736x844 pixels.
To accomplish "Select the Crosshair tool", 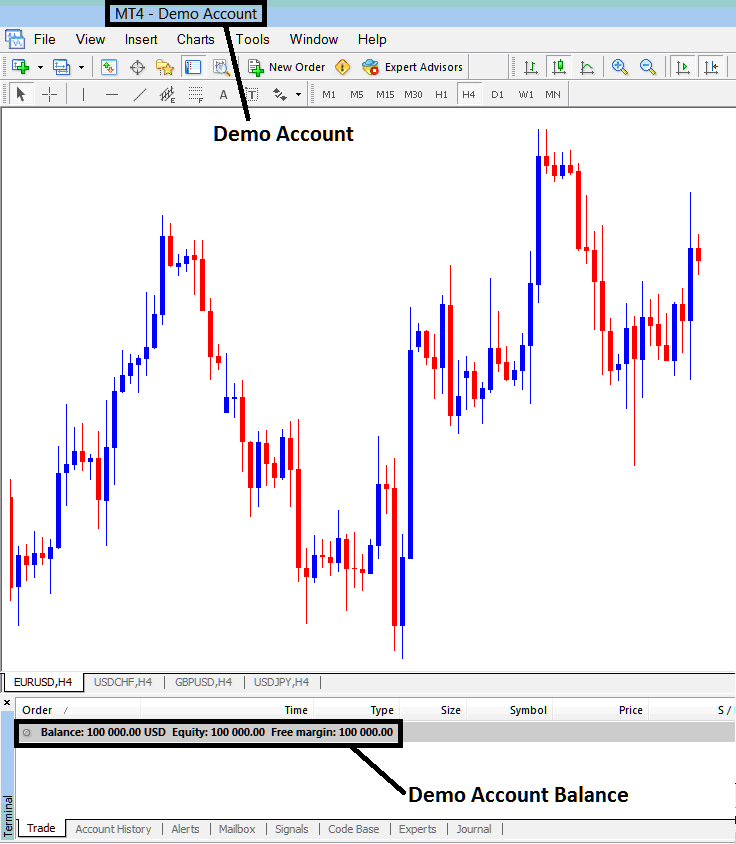I will coord(49,94).
